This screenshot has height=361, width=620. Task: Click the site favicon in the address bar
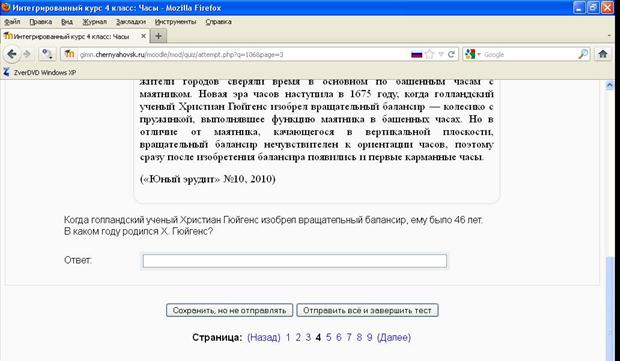pos(70,54)
